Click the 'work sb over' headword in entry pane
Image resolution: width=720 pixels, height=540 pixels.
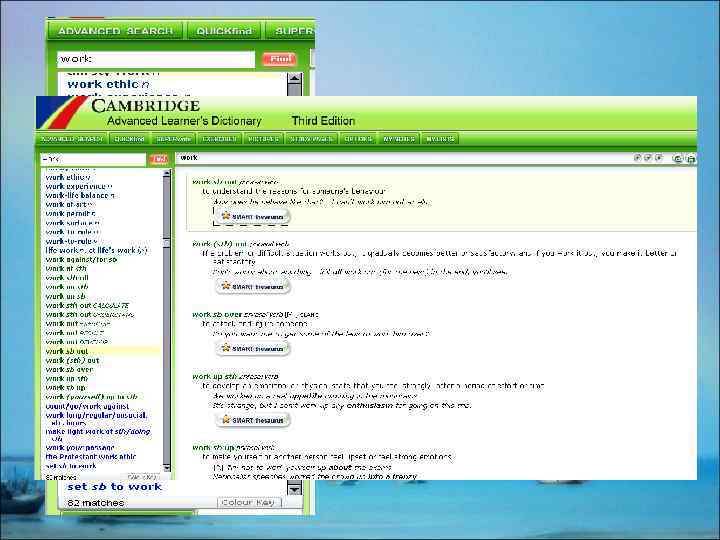217,315
